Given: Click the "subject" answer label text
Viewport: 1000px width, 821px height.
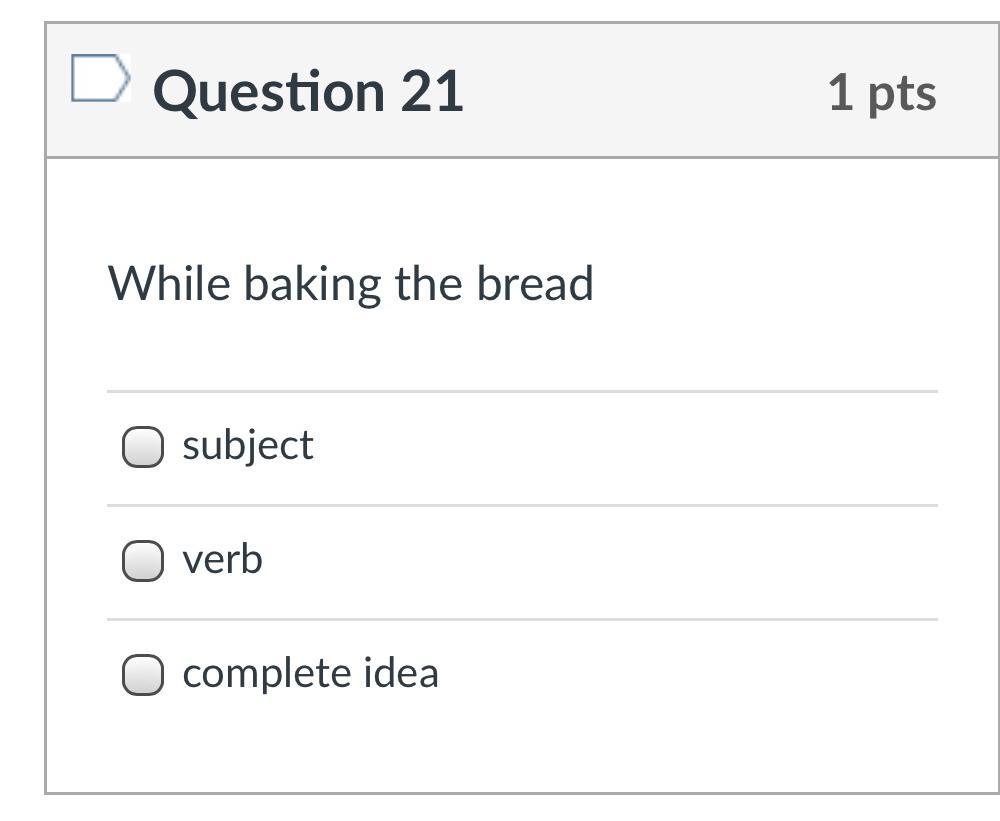Looking at the screenshot, I should [x=248, y=446].
